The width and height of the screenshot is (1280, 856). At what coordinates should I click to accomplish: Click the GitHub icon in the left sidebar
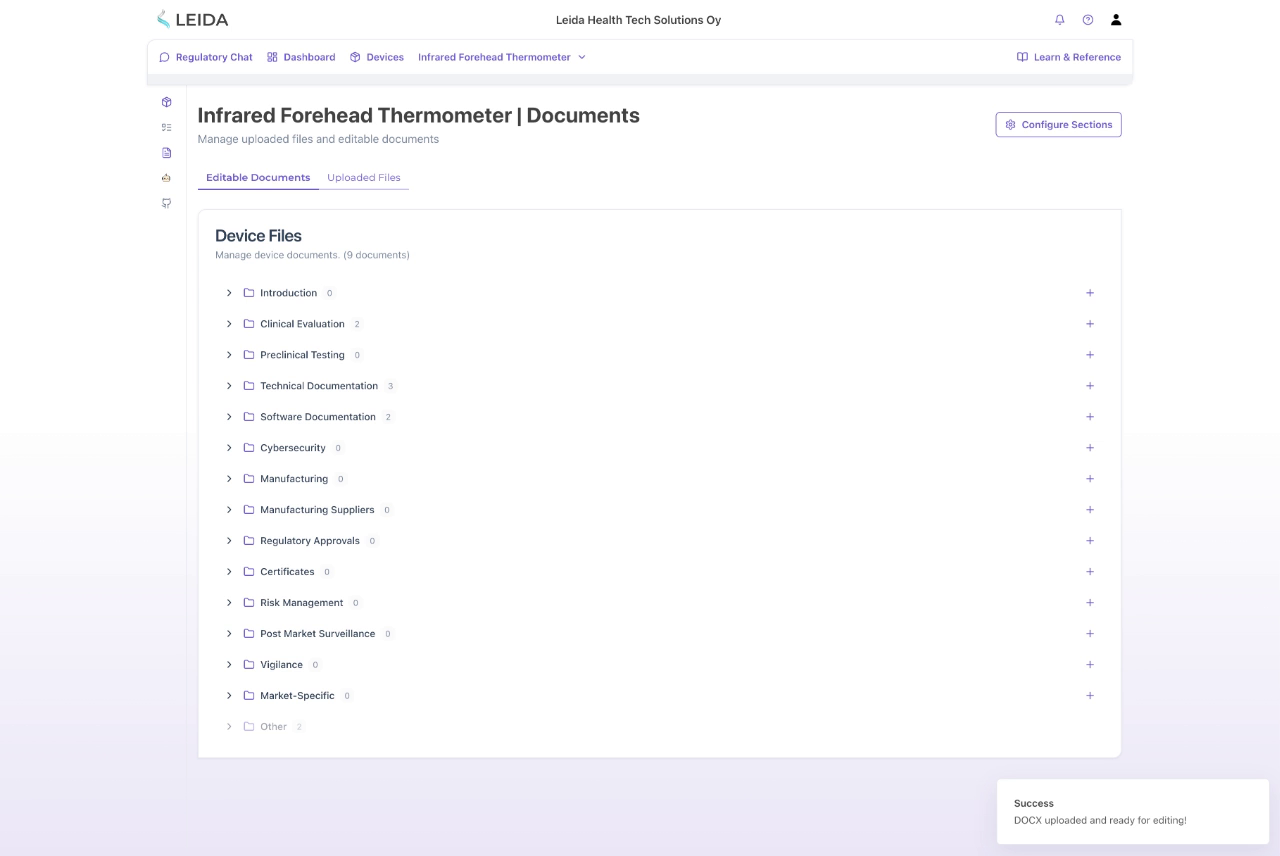point(166,203)
